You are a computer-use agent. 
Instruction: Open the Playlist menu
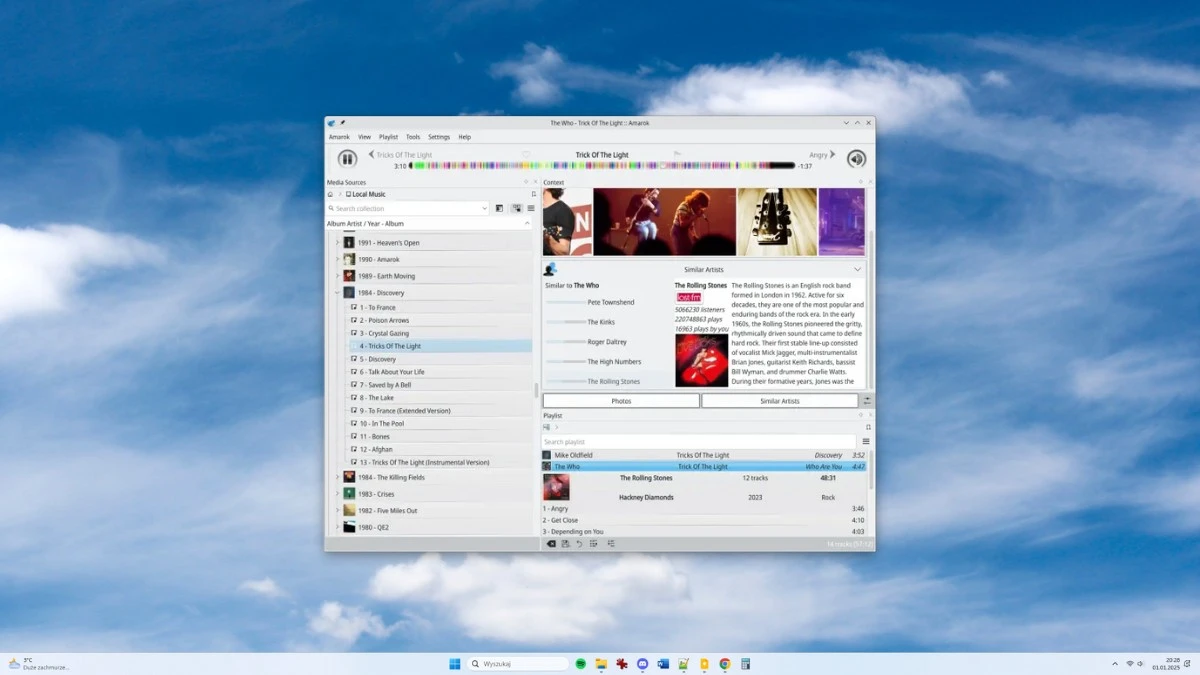(x=388, y=137)
